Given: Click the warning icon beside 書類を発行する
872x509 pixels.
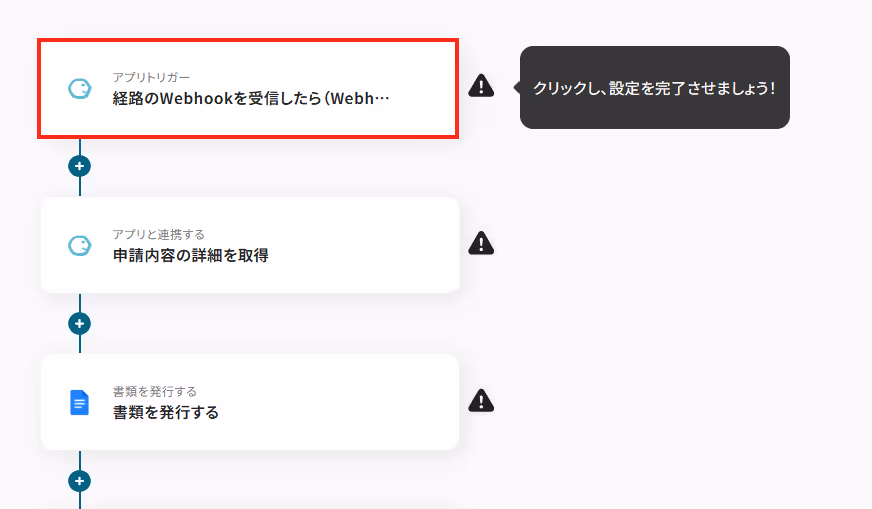Looking at the screenshot, I should tap(481, 401).
